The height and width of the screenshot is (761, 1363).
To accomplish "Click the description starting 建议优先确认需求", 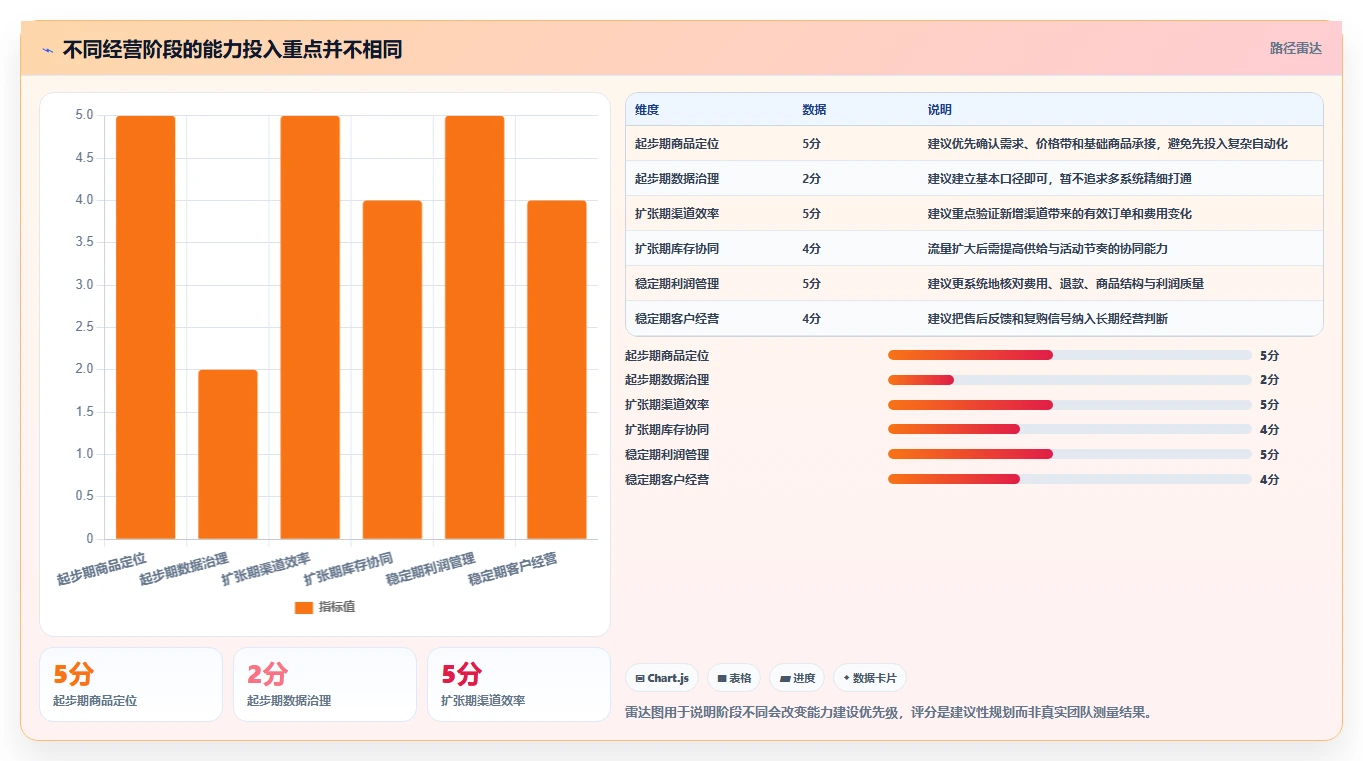I will tap(1108, 144).
